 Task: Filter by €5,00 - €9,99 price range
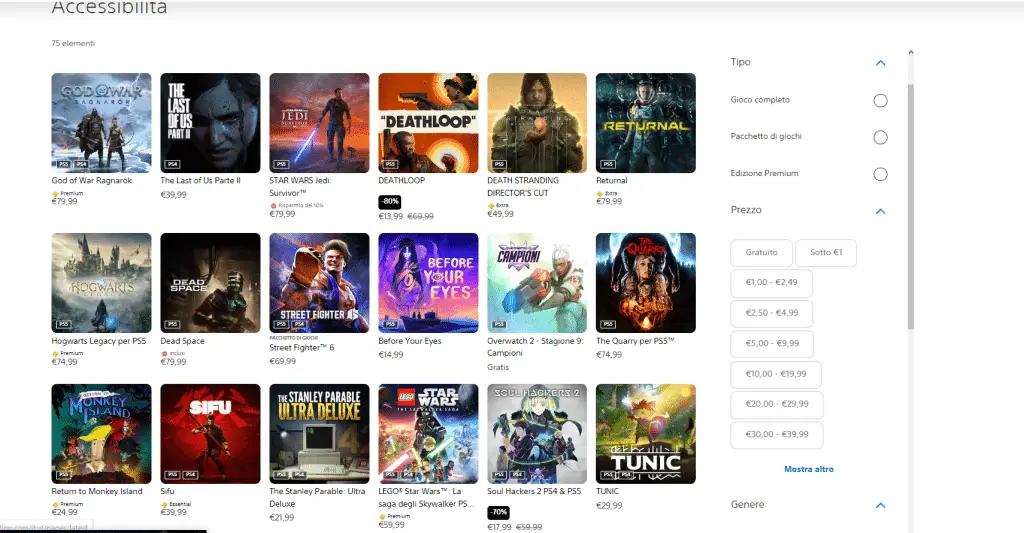[772, 344]
